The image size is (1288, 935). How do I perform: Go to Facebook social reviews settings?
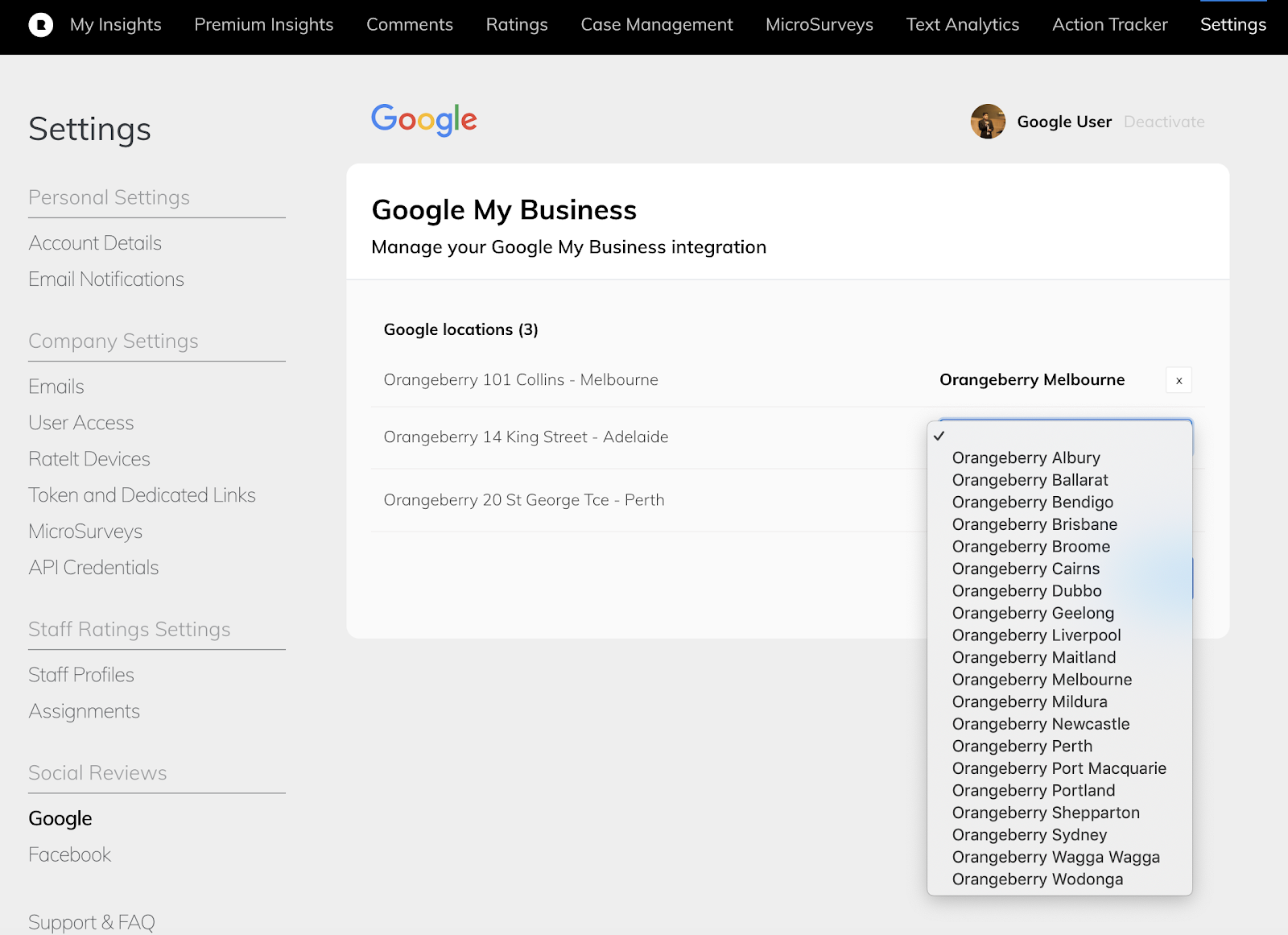tap(70, 854)
